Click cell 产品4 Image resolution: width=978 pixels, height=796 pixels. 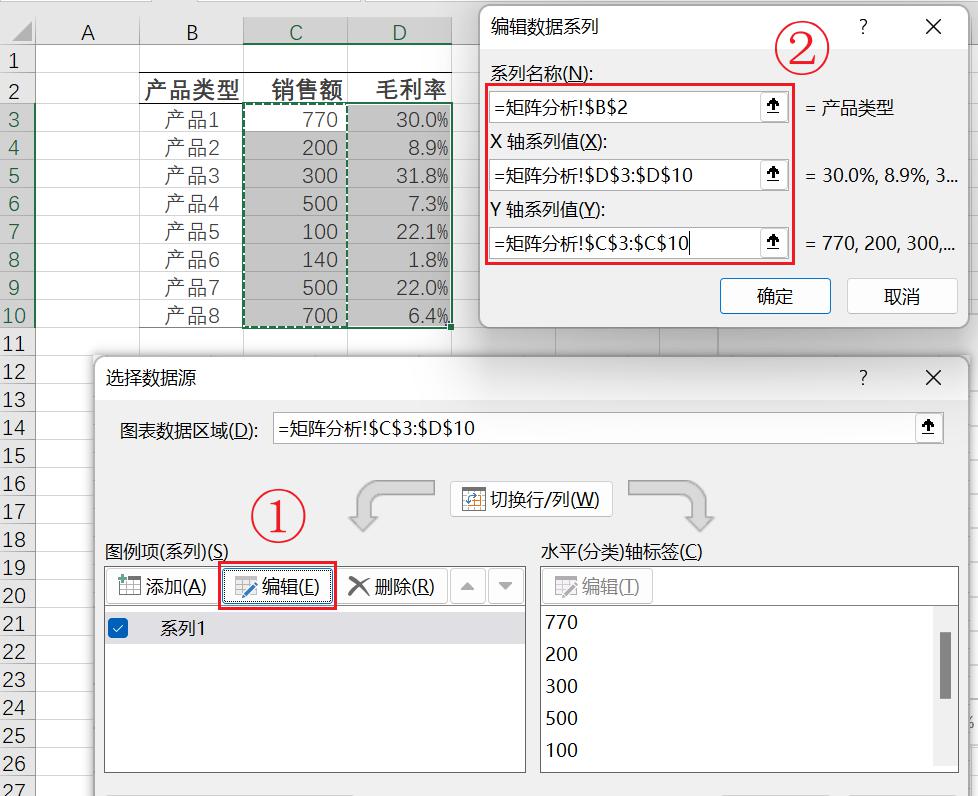[191, 203]
